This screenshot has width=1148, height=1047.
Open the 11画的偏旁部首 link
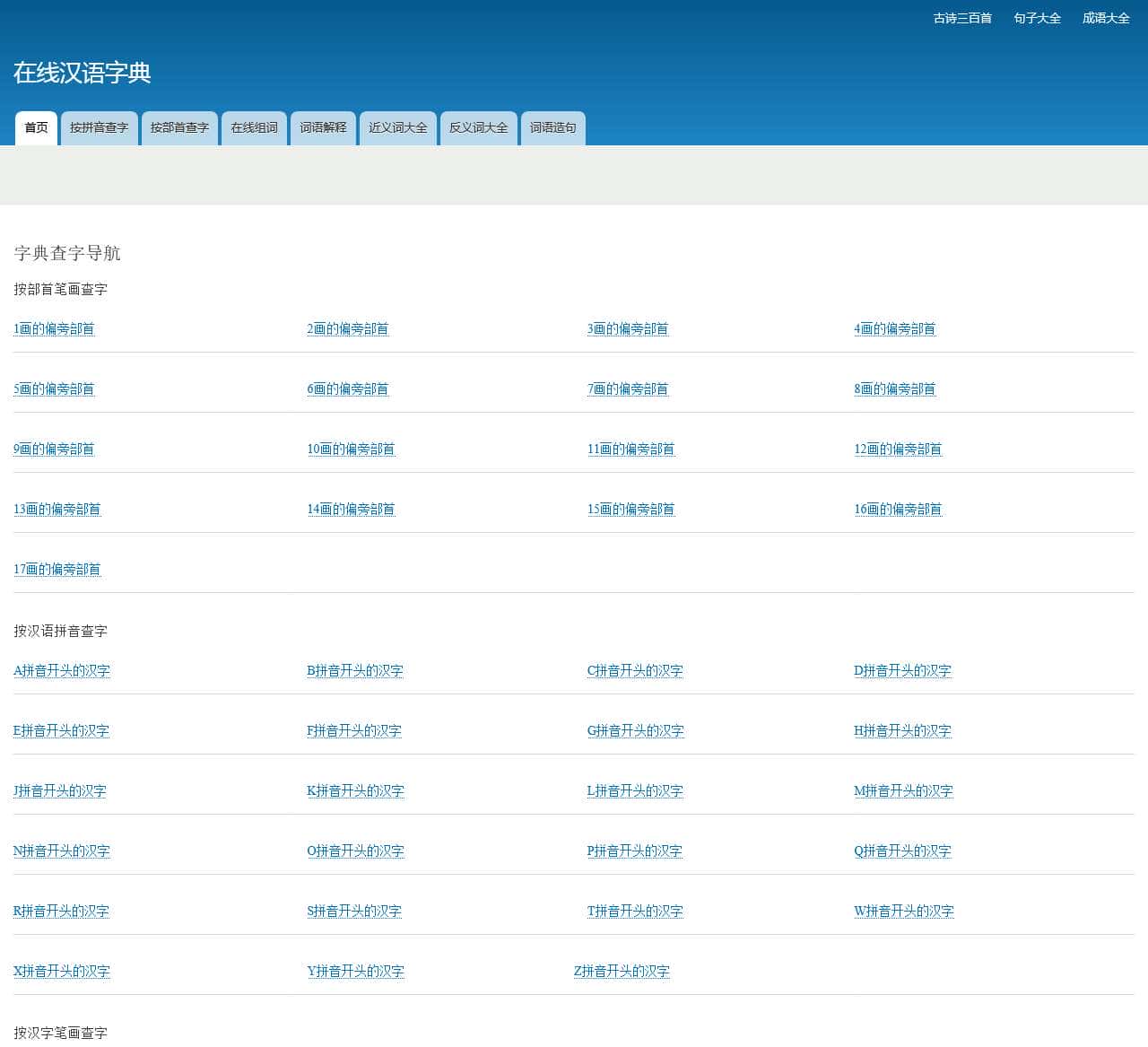(x=631, y=449)
